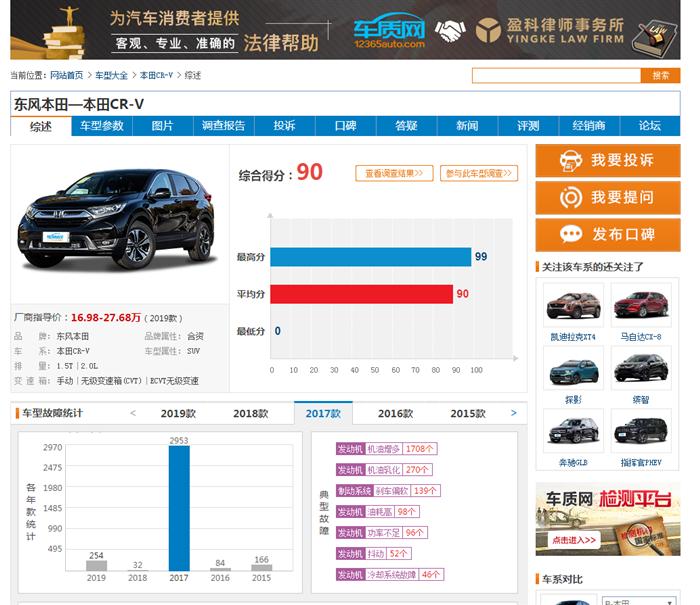Click the 点击进入>> button in ad
Viewport: 700px width, 605px height.
[574, 540]
